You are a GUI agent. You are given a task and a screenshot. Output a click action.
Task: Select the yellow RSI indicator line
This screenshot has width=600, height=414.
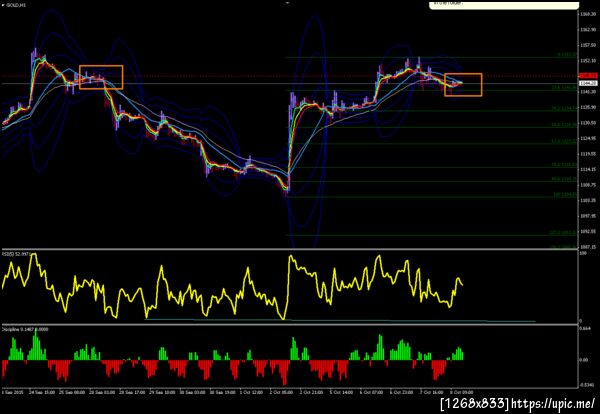pos(232,287)
